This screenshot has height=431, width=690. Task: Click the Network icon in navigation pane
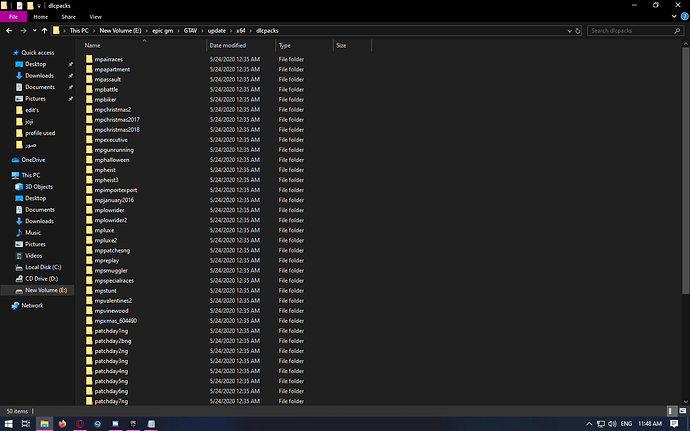15,305
